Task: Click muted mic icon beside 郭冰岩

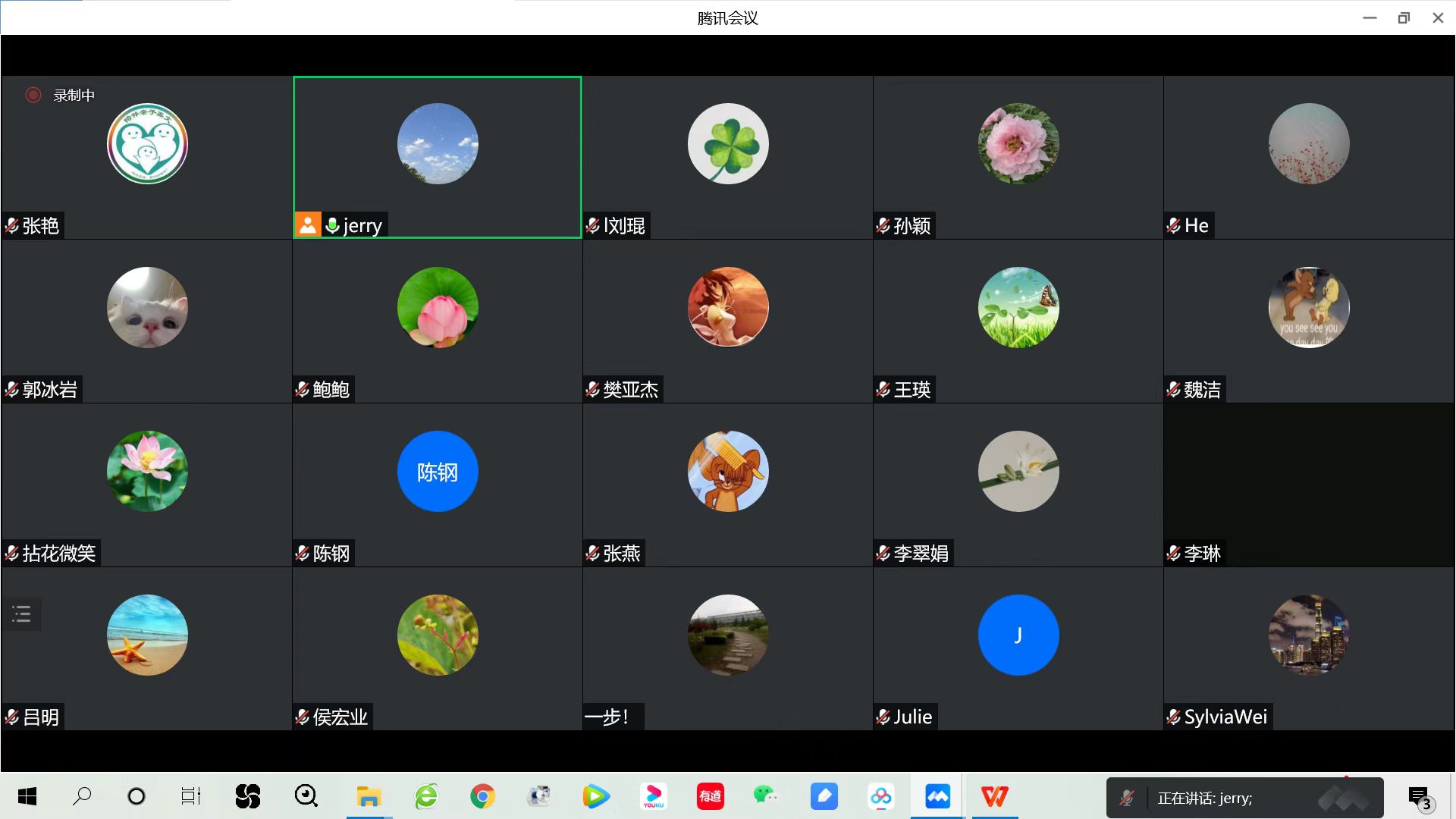Action: (x=12, y=390)
